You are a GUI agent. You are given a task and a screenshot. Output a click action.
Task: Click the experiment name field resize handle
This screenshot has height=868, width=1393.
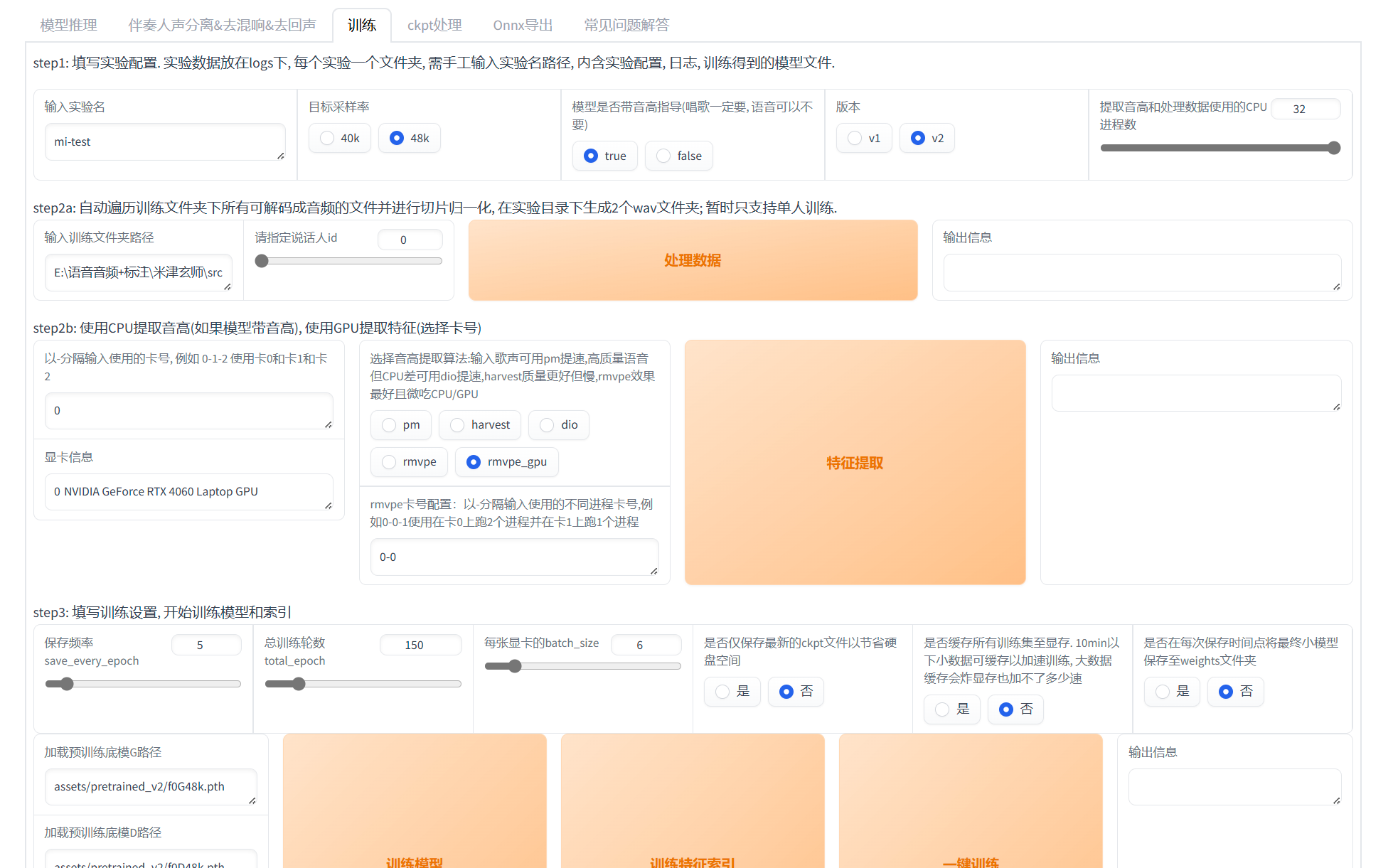[280, 156]
